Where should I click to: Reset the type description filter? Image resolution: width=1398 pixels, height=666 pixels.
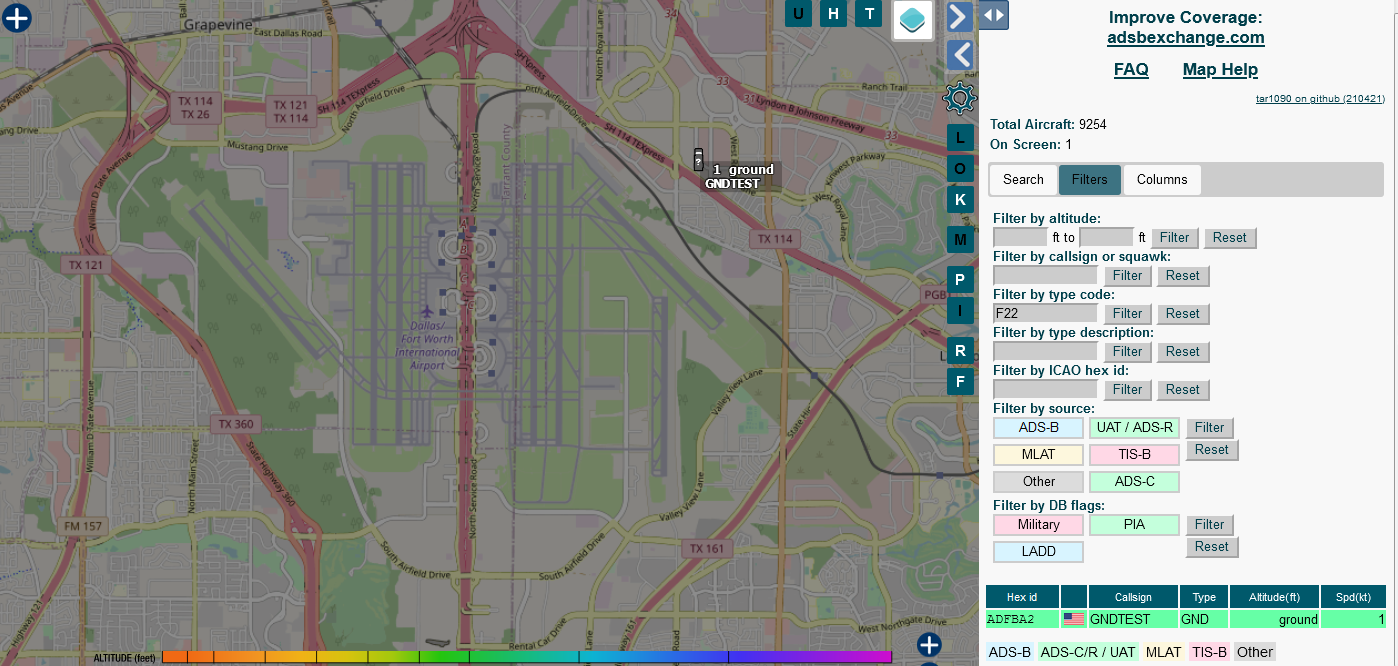1182,352
